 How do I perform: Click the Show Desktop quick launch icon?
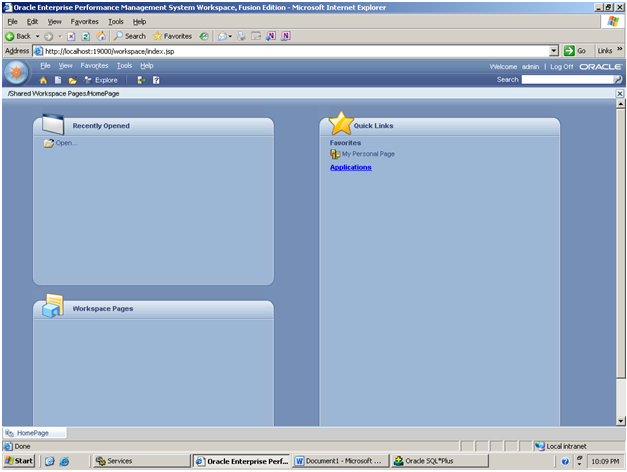pos(49,461)
